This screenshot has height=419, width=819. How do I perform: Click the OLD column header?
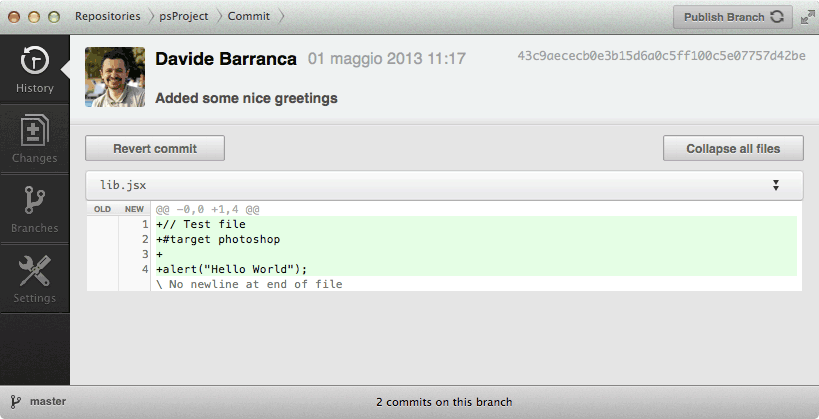(x=102, y=209)
